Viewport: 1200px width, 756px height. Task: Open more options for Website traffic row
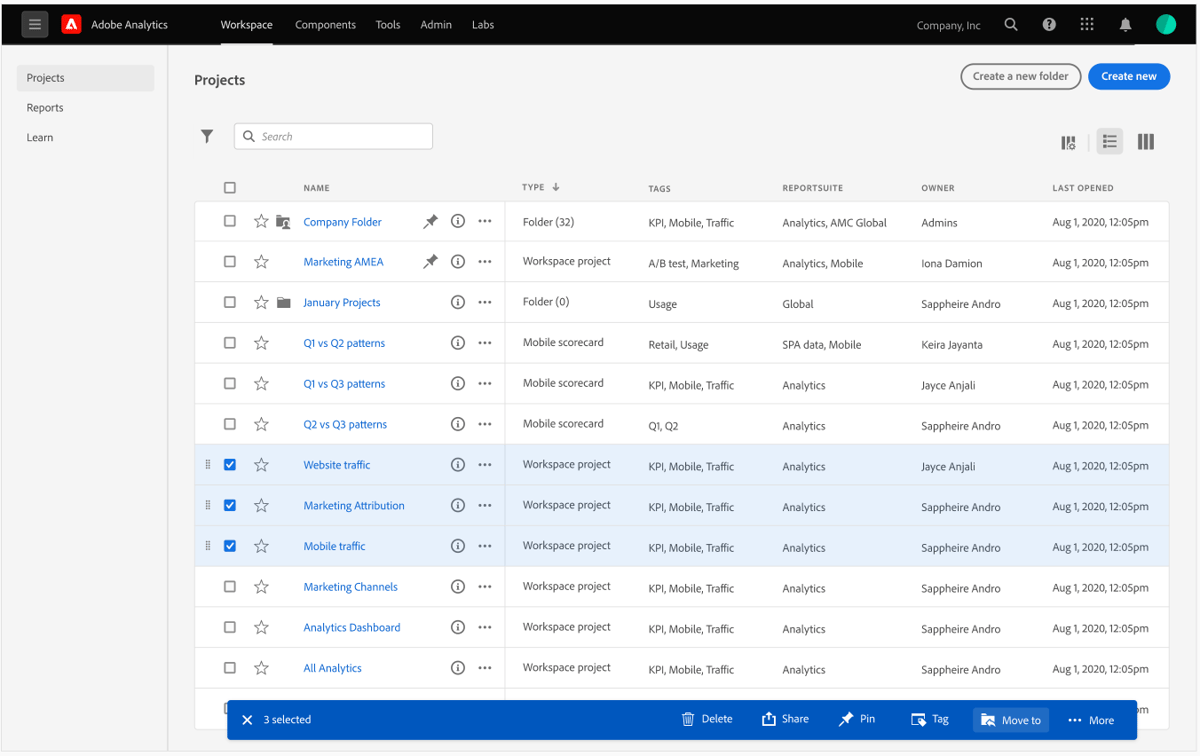coord(485,464)
